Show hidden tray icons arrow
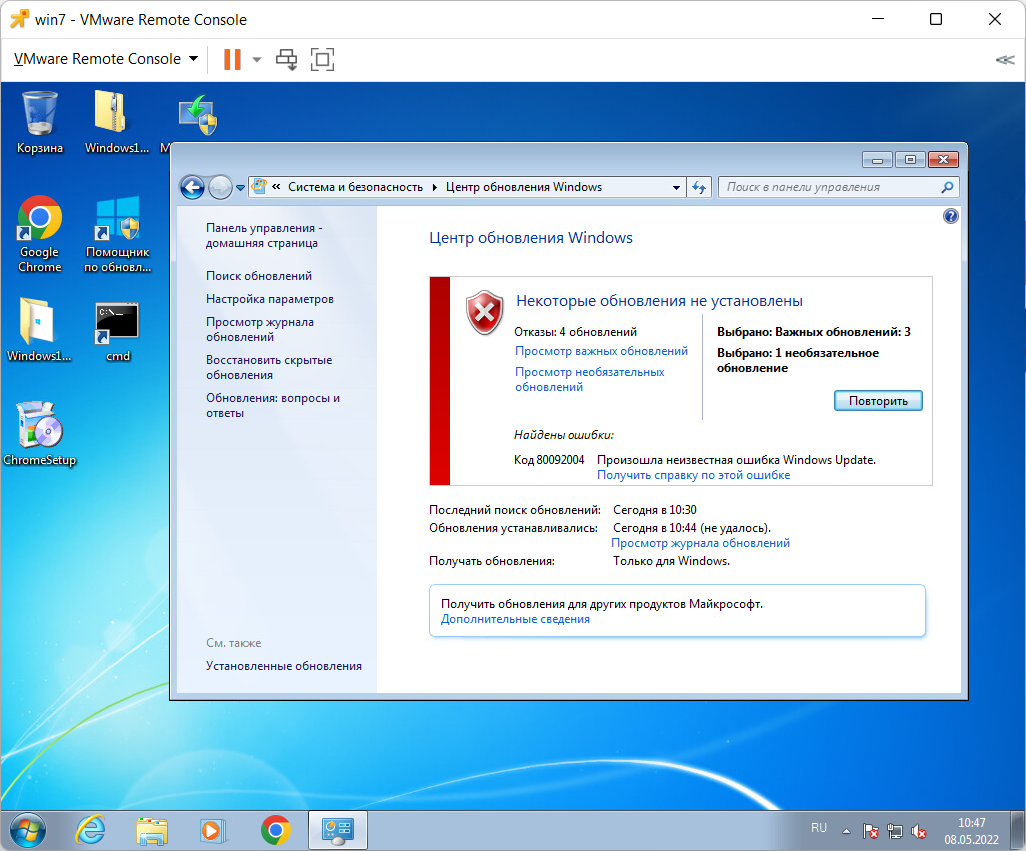The image size is (1026, 851). [x=846, y=831]
